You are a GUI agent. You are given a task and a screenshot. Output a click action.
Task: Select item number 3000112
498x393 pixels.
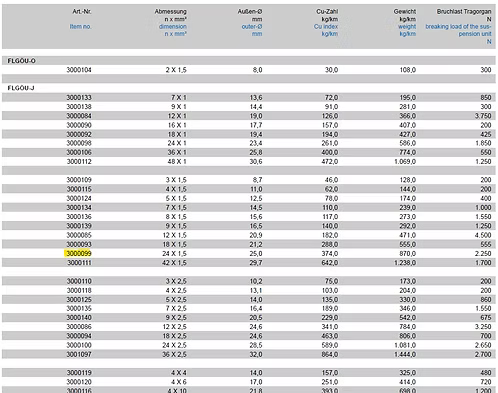click(x=79, y=162)
